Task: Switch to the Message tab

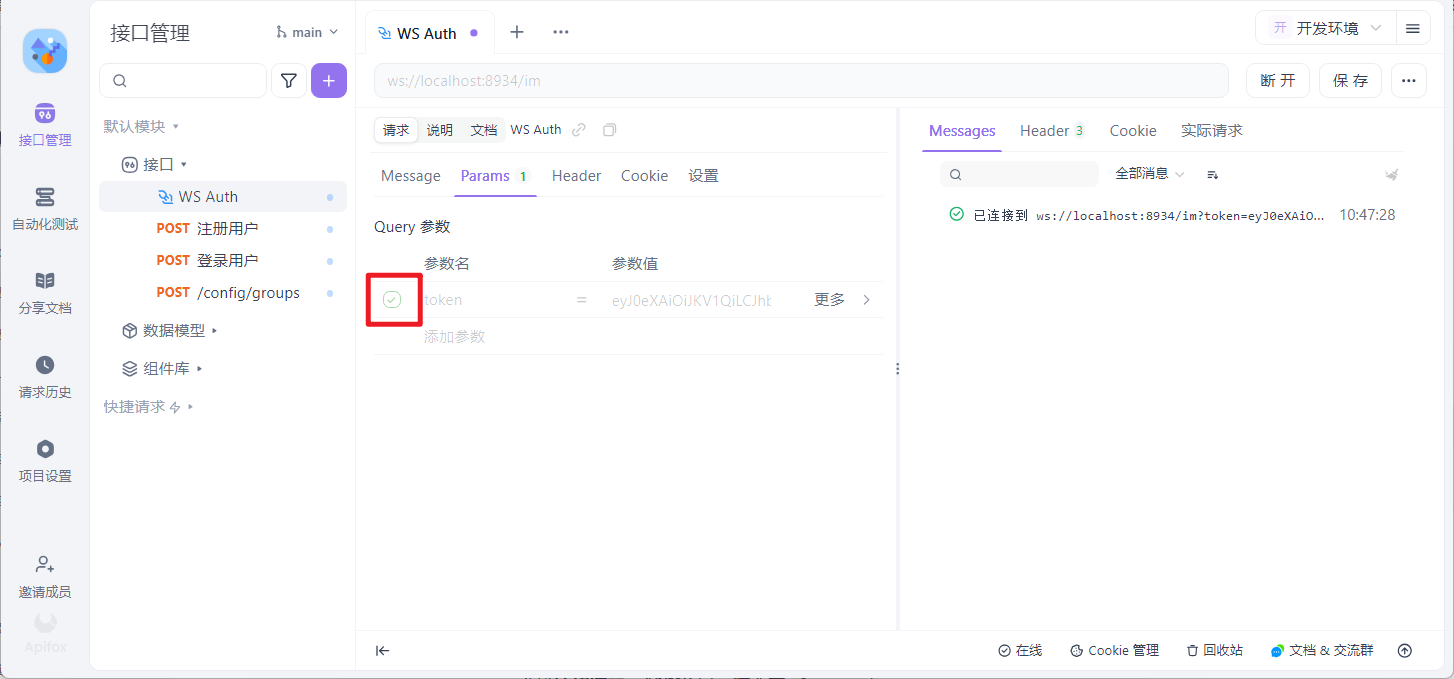Action: pos(410,175)
